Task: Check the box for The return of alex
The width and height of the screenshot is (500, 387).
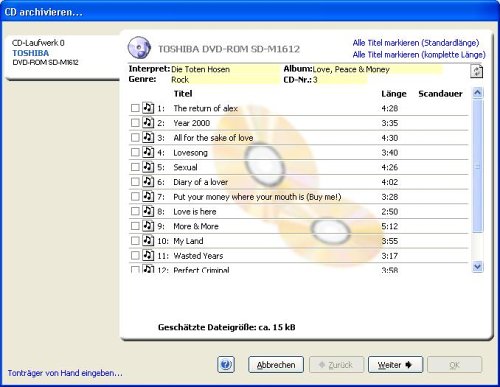Action: click(x=135, y=108)
